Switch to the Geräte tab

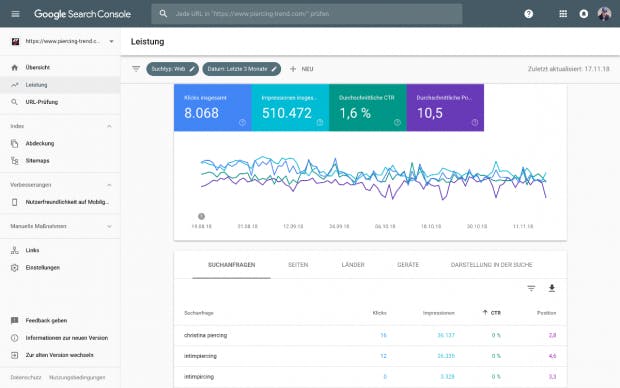[x=408, y=265]
